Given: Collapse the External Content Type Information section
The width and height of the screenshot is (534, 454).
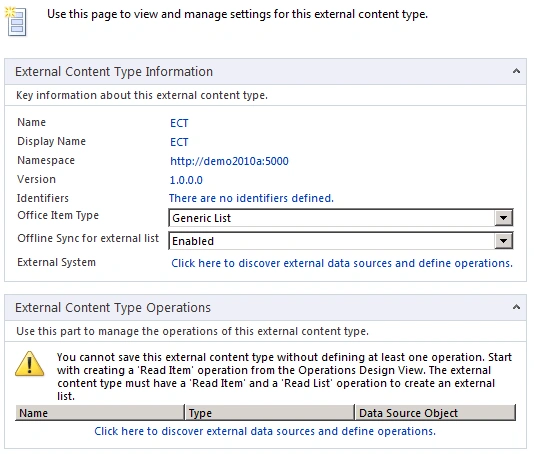Looking at the screenshot, I should (x=516, y=71).
